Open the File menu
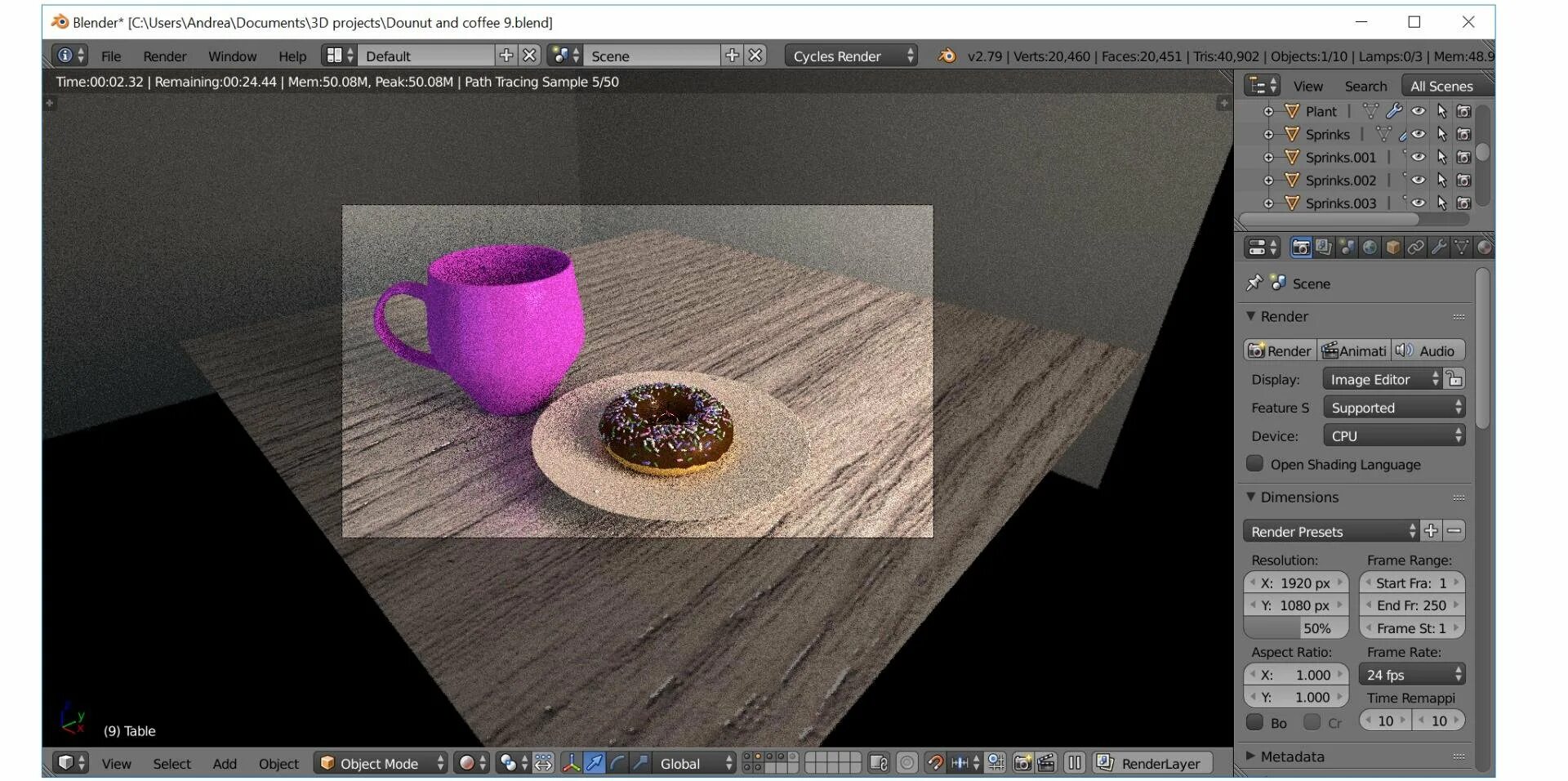This screenshot has height=781, width=1568. tap(111, 56)
